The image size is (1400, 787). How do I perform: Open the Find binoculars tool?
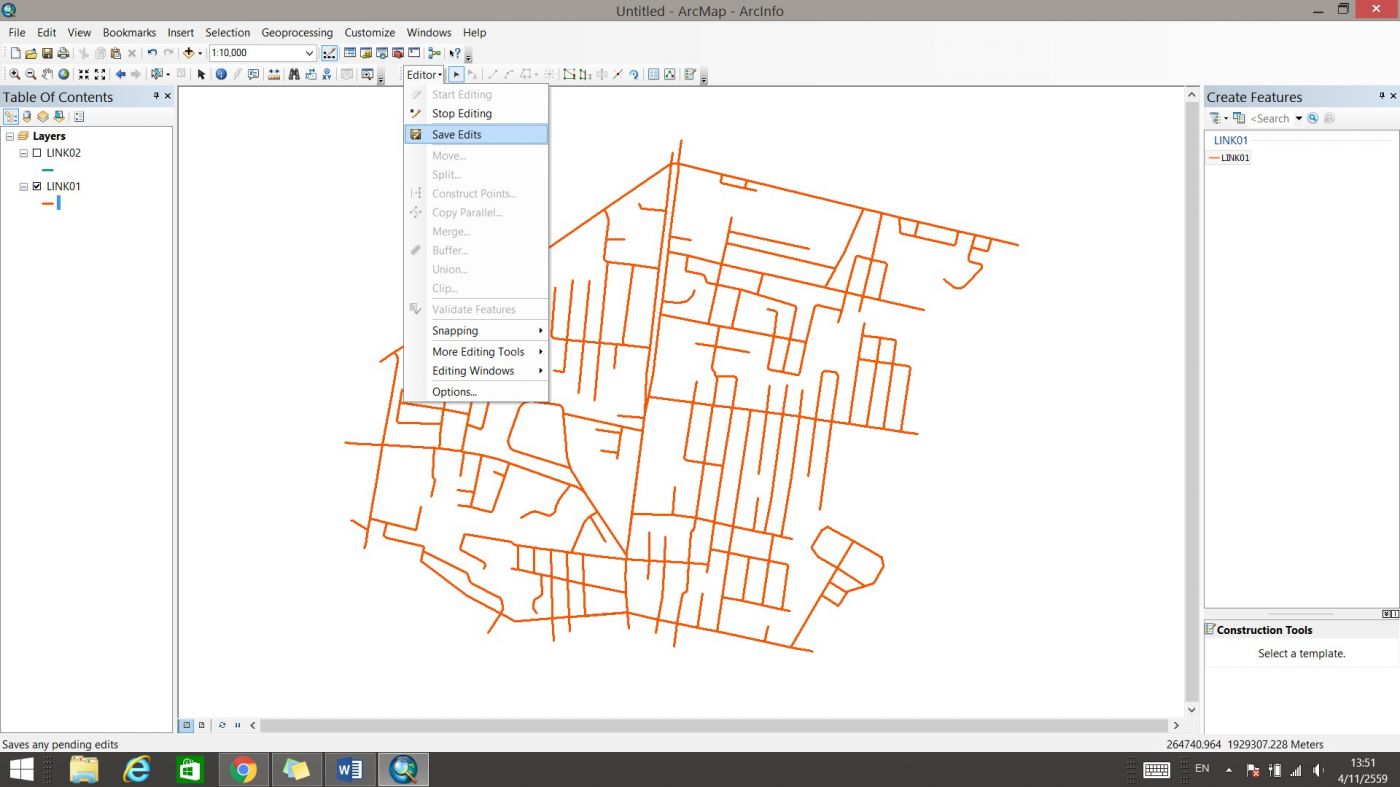[x=294, y=75]
